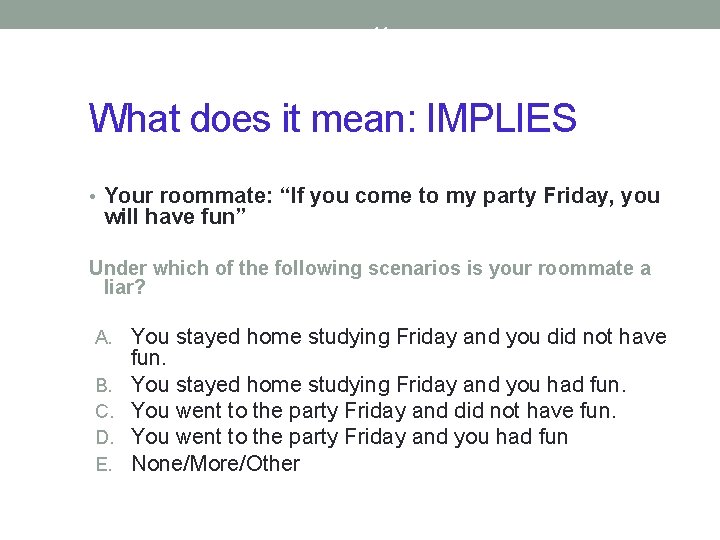Select the answer letter A label
Image resolution: width=720 pixels, height=540 pixels.
(x=103, y=338)
